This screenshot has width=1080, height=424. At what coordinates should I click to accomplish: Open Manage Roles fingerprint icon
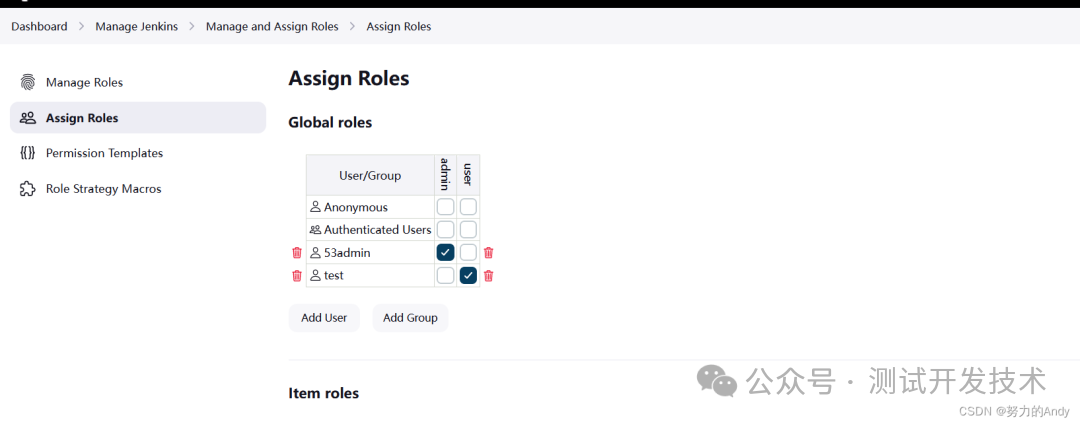point(28,83)
